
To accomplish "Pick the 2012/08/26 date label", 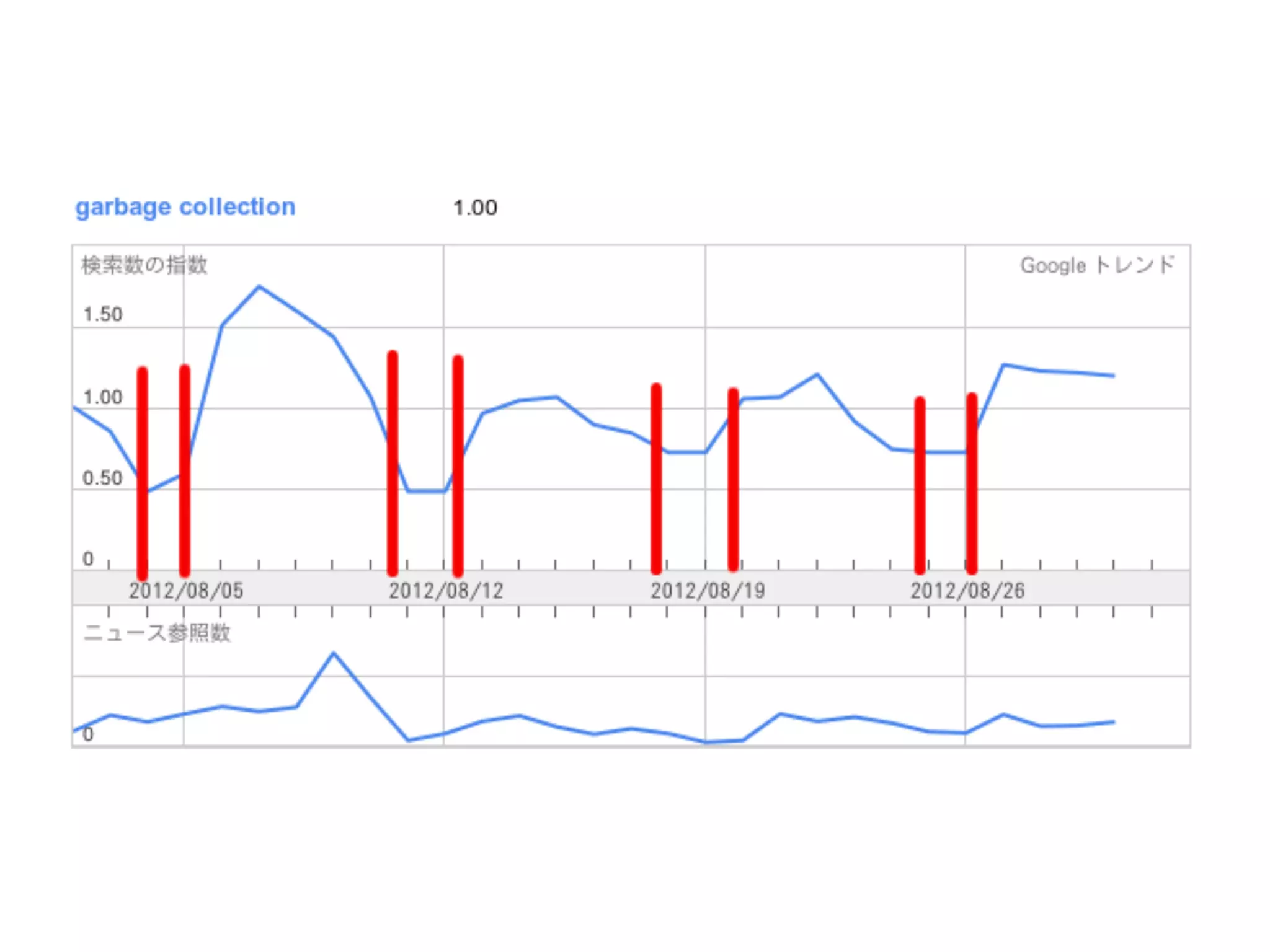I will pyautogui.click(x=967, y=591).
